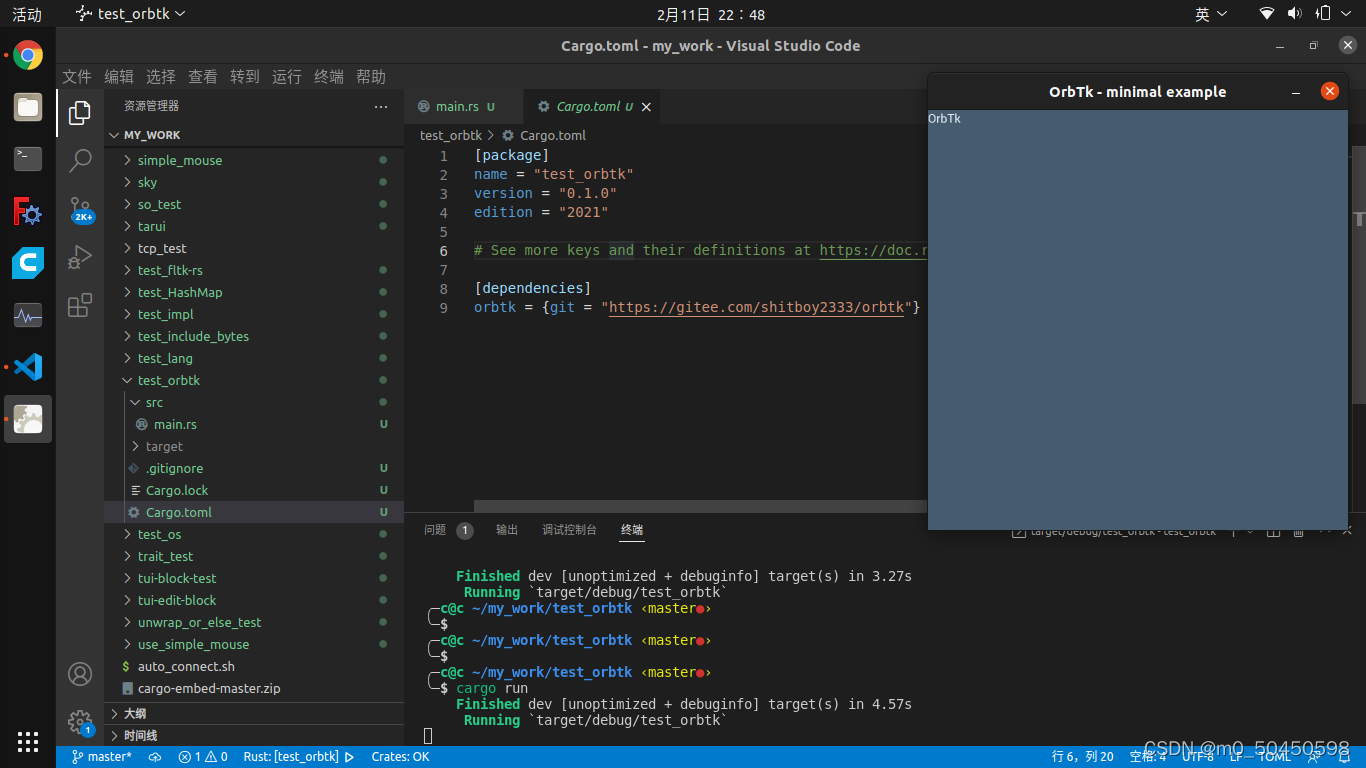Click the sync changes cloud icon
Viewport: 1366px width, 768px height.
(x=155, y=757)
